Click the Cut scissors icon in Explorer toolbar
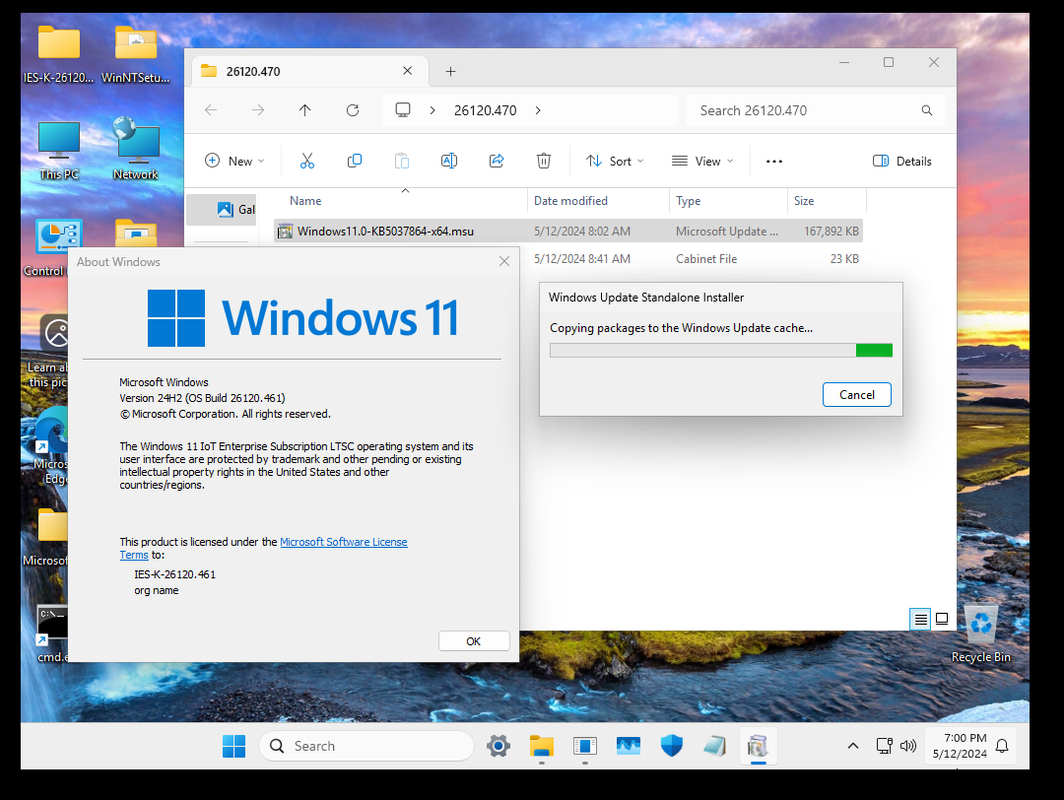This screenshot has width=1064, height=800. pos(307,161)
